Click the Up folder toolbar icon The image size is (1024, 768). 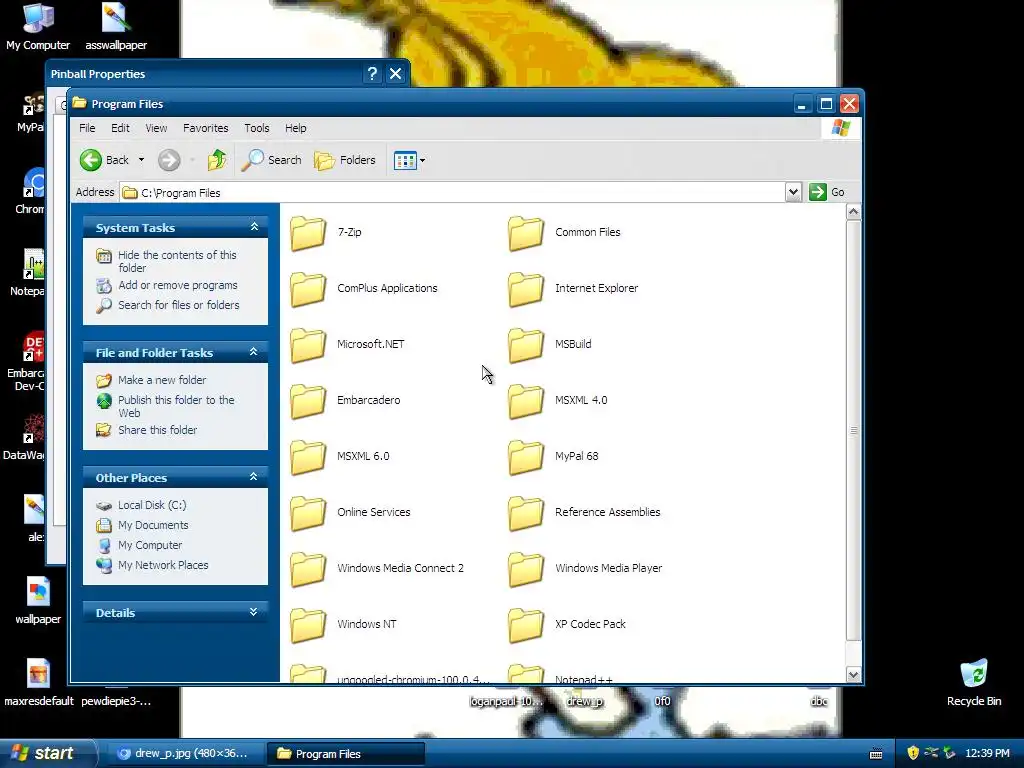point(217,160)
